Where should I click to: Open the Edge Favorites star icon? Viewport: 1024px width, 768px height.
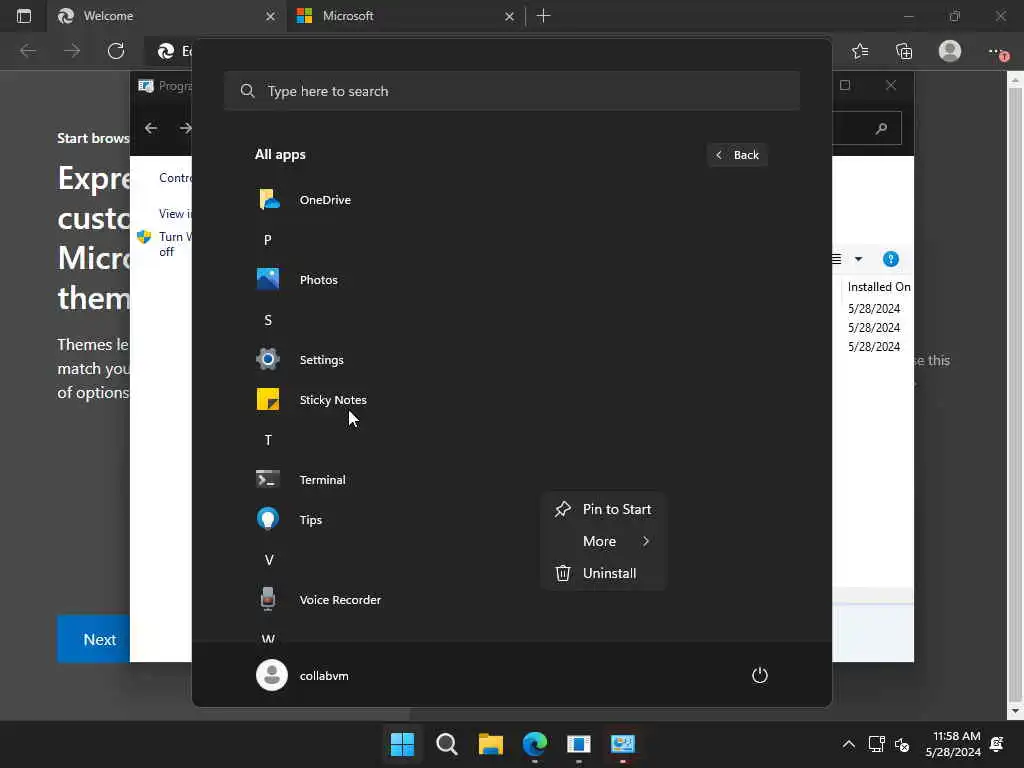(x=860, y=51)
